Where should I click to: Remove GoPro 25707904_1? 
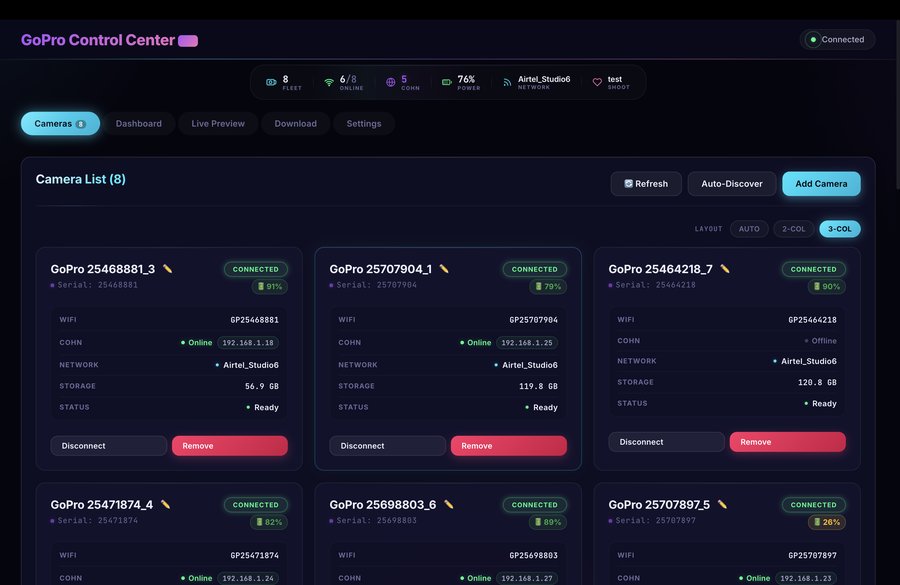pyautogui.click(x=509, y=445)
